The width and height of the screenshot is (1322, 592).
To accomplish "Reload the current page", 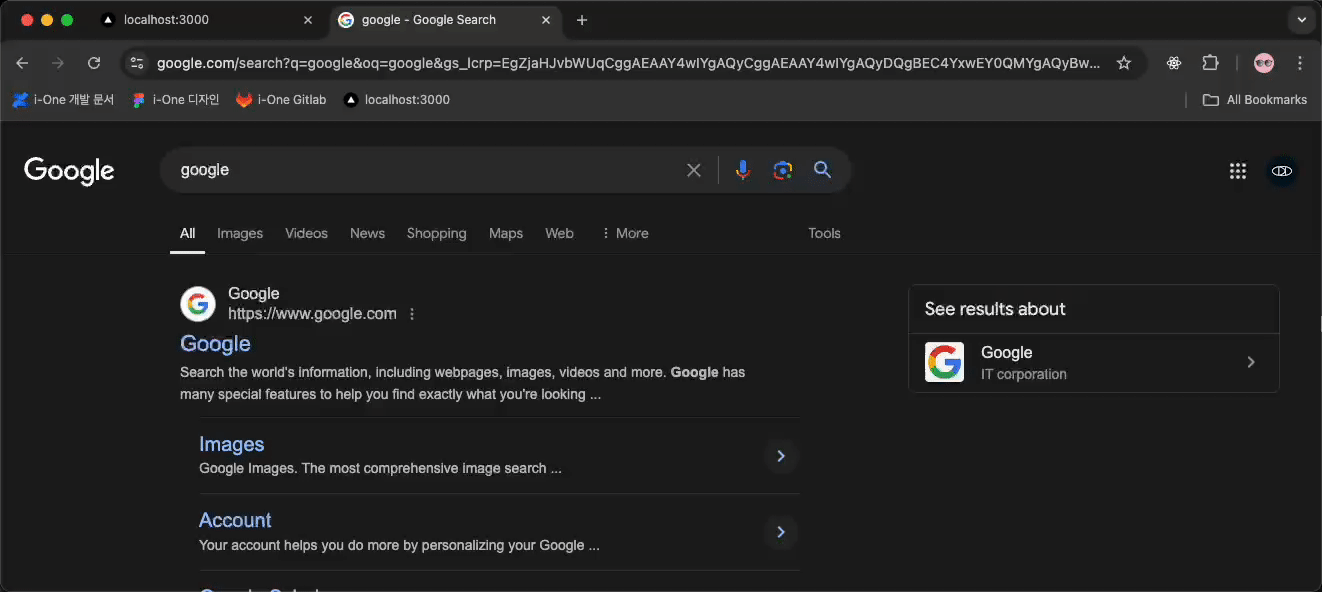I will (x=94, y=63).
